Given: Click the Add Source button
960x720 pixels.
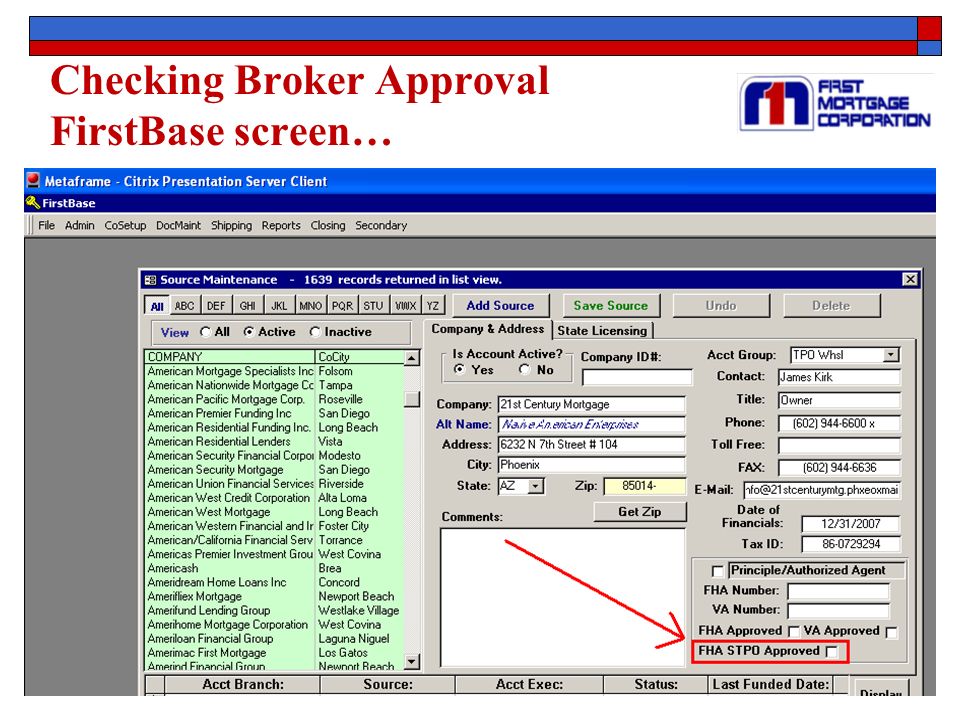Looking at the screenshot, I should 500,306.
